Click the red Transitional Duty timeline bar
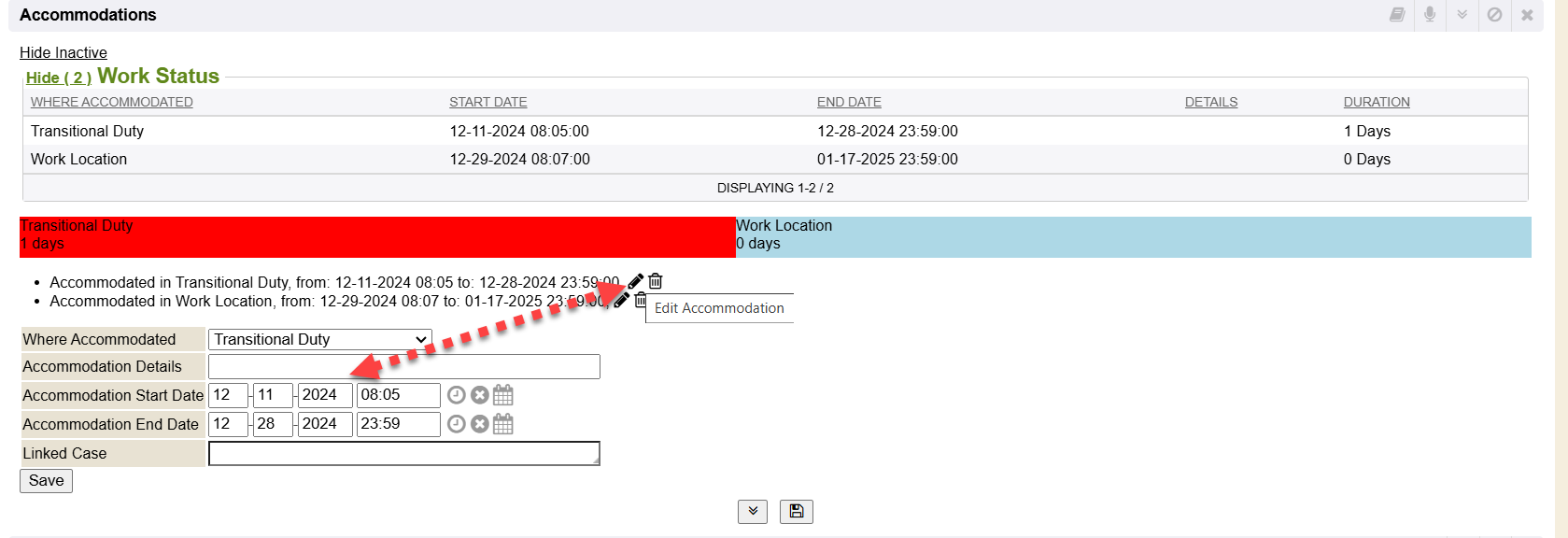 point(377,236)
